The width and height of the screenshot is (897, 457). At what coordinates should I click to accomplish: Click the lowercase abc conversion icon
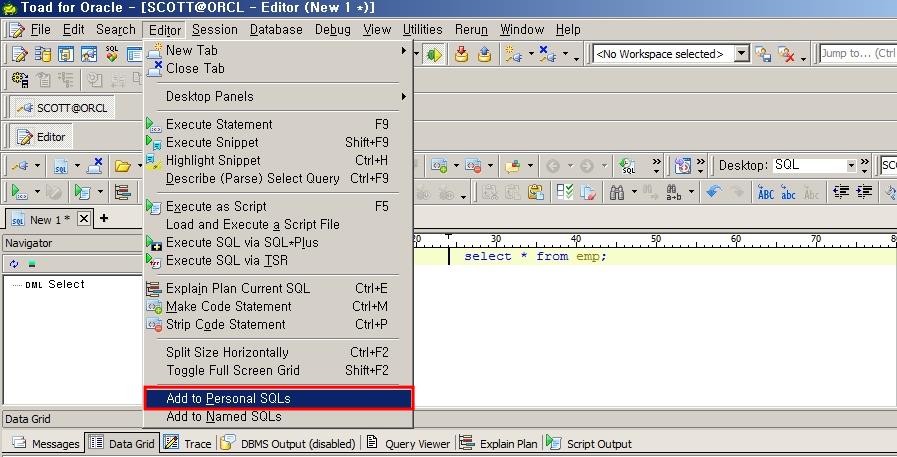point(789,191)
